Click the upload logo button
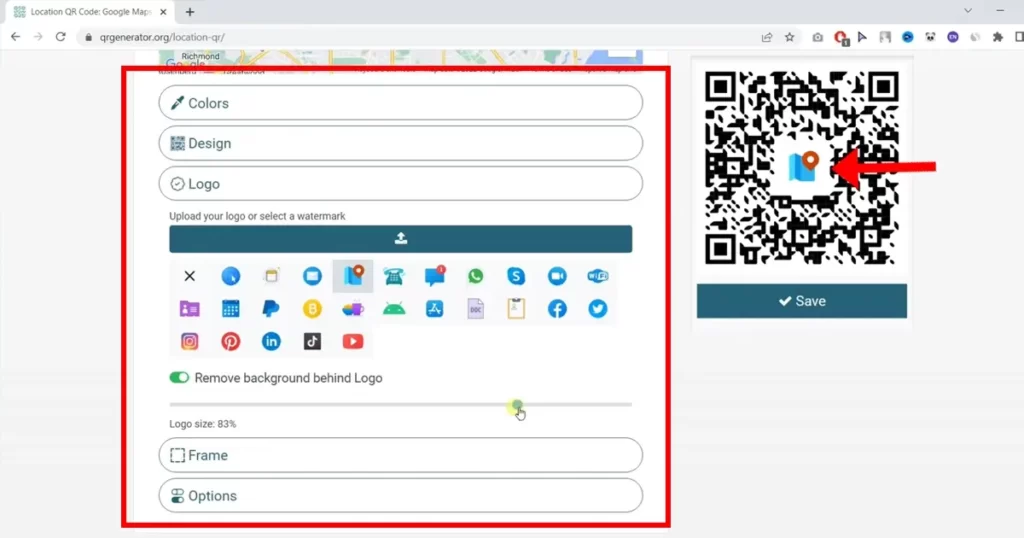Image resolution: width=1024 pixels, height=538 pixels. pos(400,239)
